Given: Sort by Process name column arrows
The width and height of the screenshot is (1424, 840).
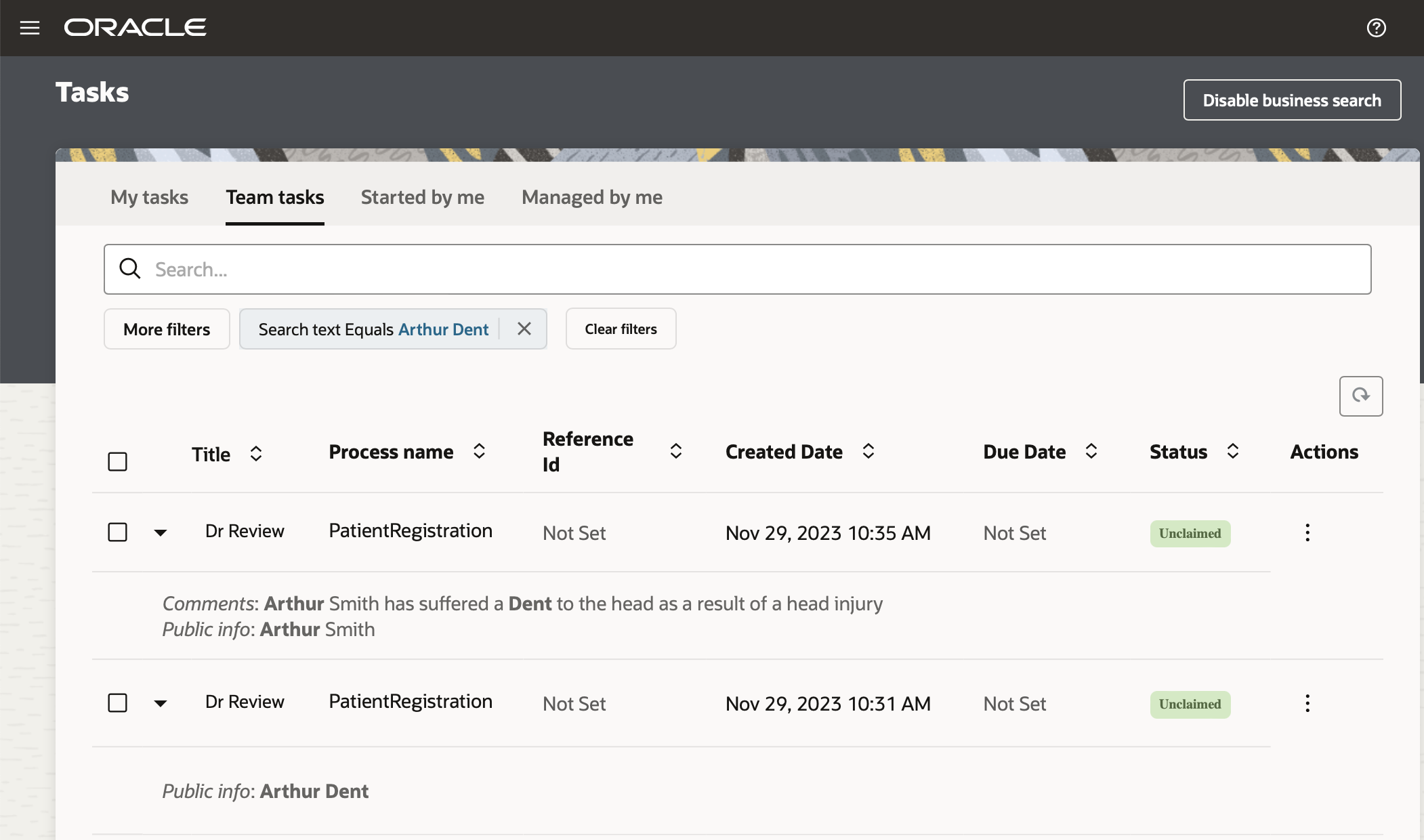Looking at the screenshot, I should click(479, 451).
